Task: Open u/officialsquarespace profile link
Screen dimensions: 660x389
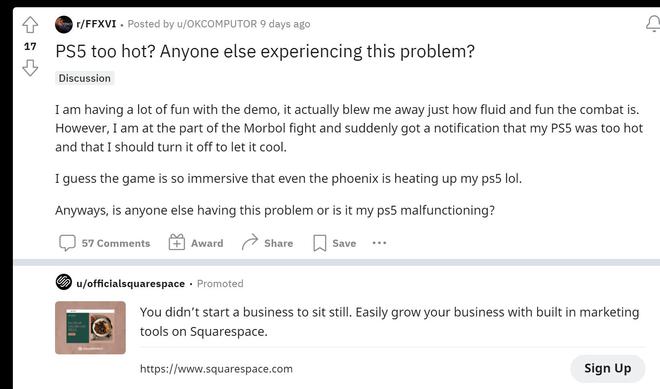Action: (x=130, y=284)
